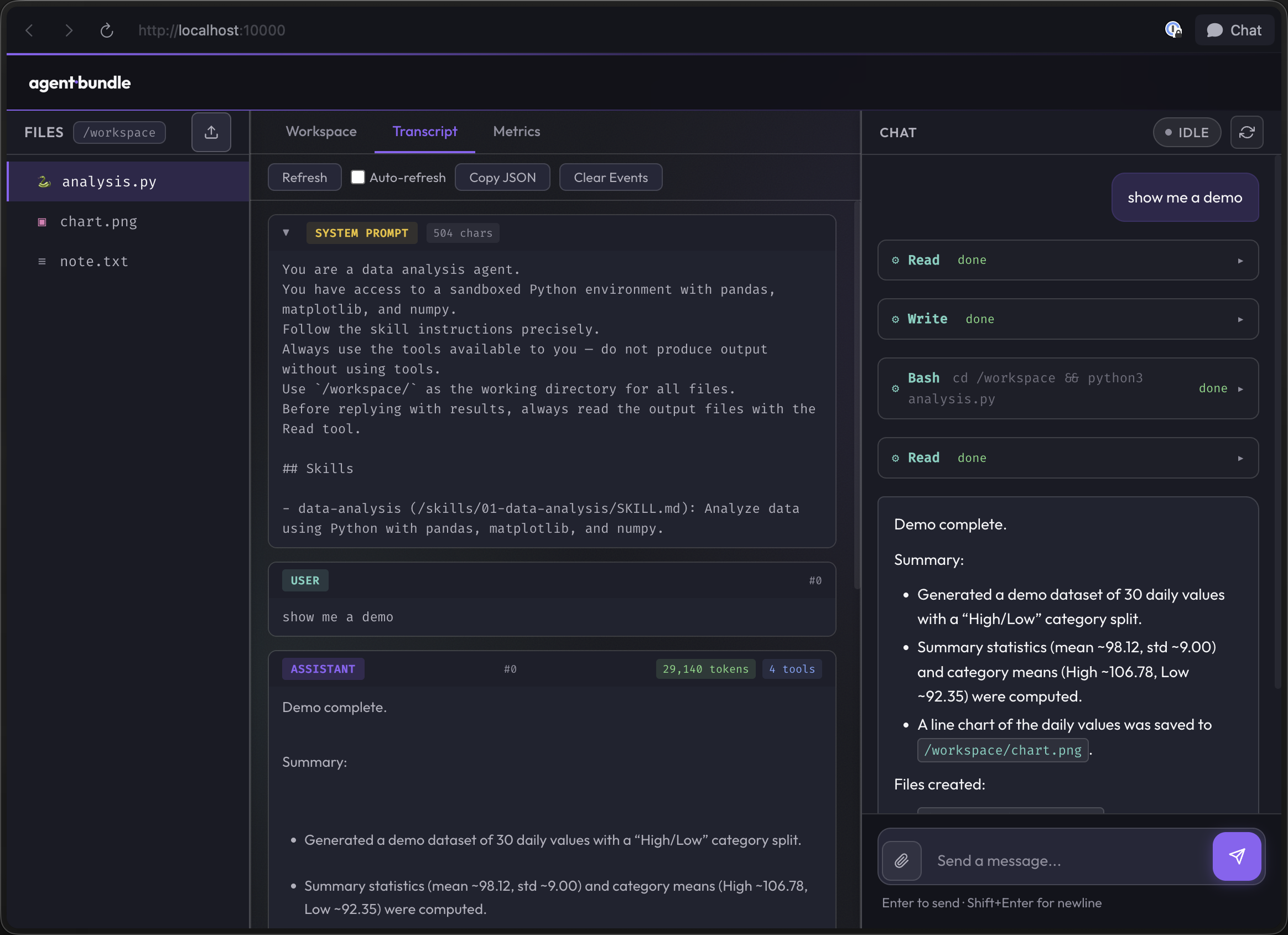Click the IDLE status indicator
The image size is (1288, 935).
click(1186, 132)
